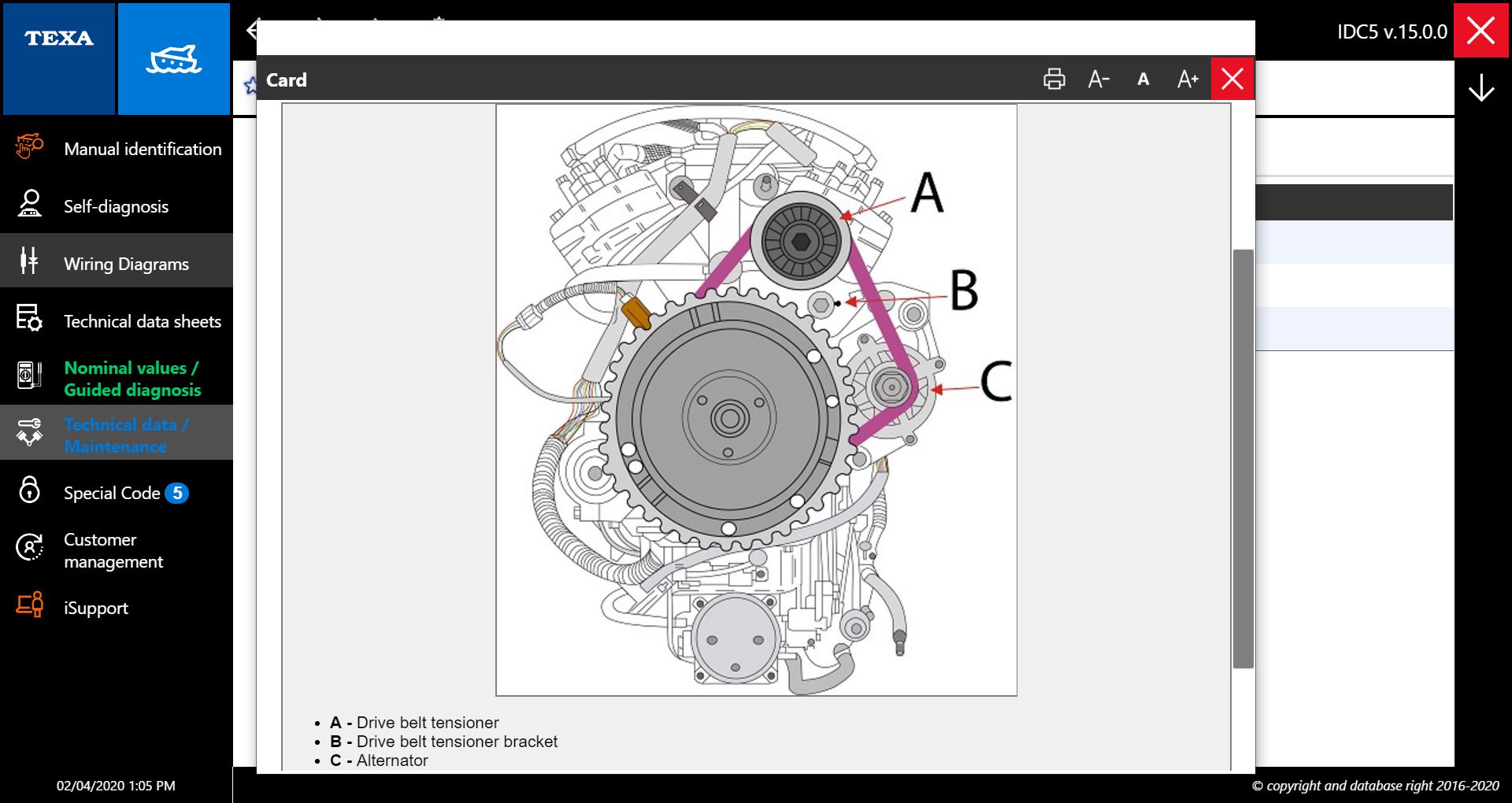Click the engine drive belt diagram image
The image size is (1512, 803).
tap(756, 400)
